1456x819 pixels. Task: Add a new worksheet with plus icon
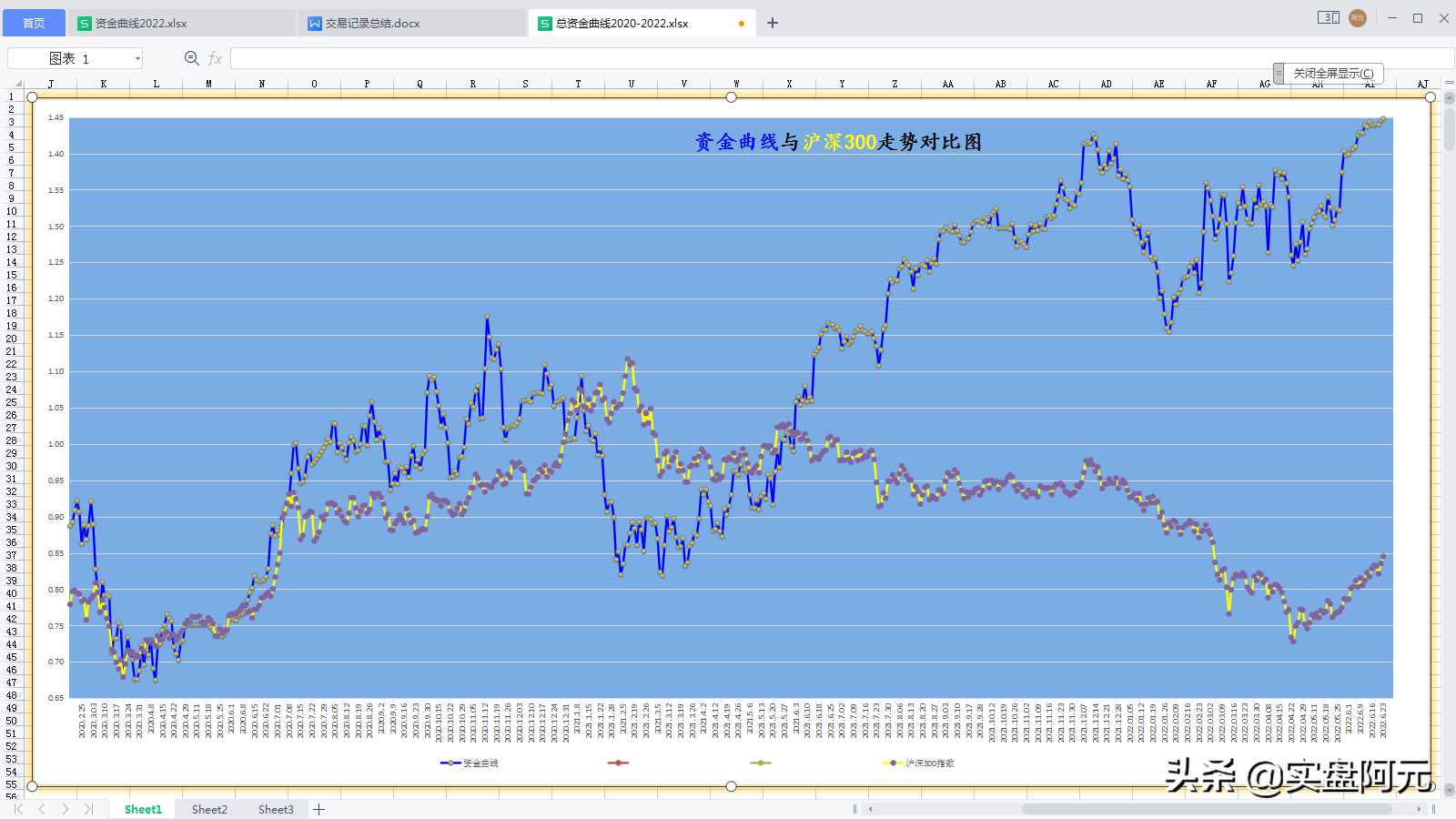(319, 809)
